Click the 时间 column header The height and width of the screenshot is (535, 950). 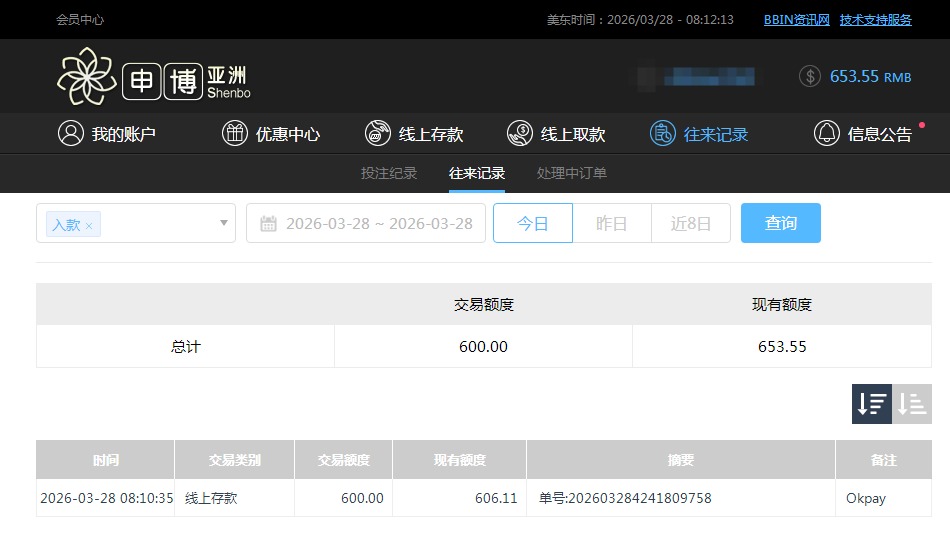(x=105, y=460)
